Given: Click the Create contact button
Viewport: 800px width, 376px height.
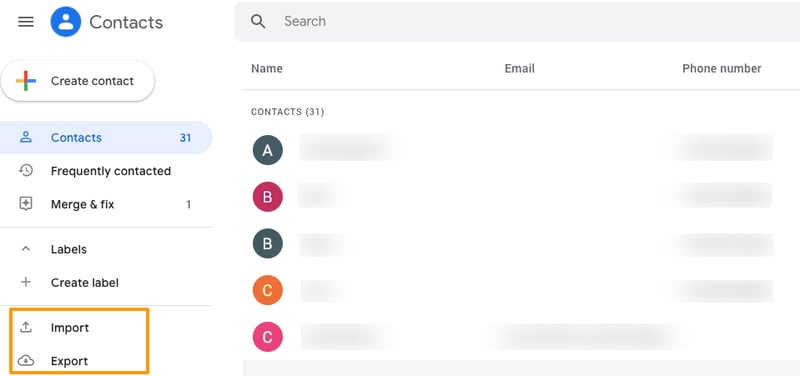Looking at the screenshot, I should (78, 81).
